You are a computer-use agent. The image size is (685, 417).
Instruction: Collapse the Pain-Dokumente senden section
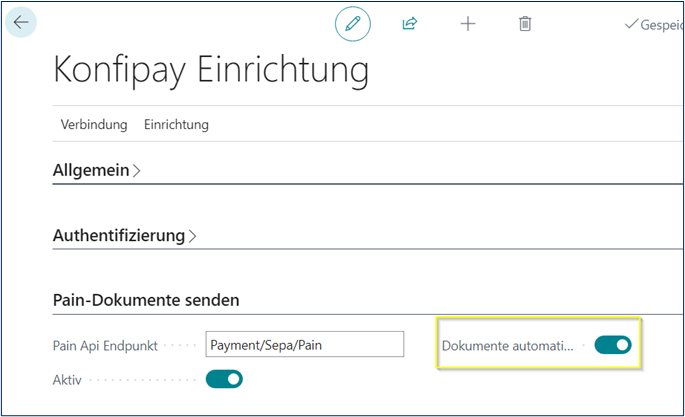coord(146,300)
